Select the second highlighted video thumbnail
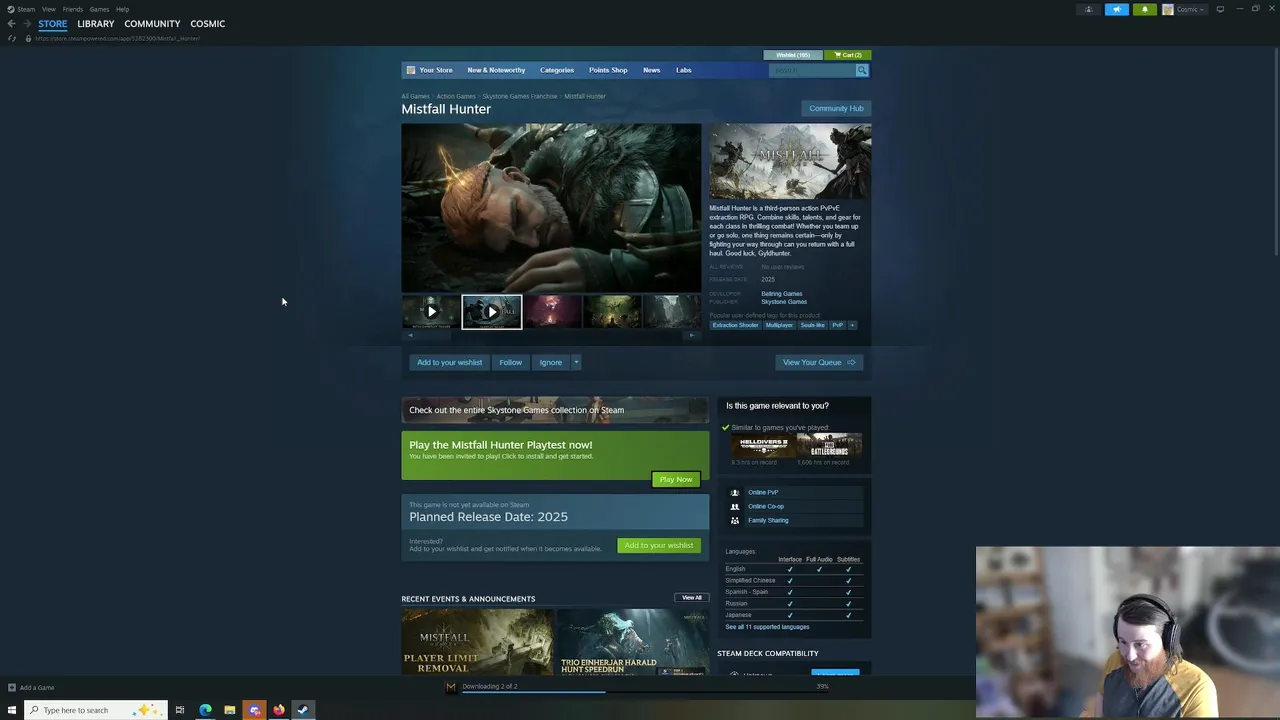This screenshot has width=1280, height=720. (x=491, y=311)
